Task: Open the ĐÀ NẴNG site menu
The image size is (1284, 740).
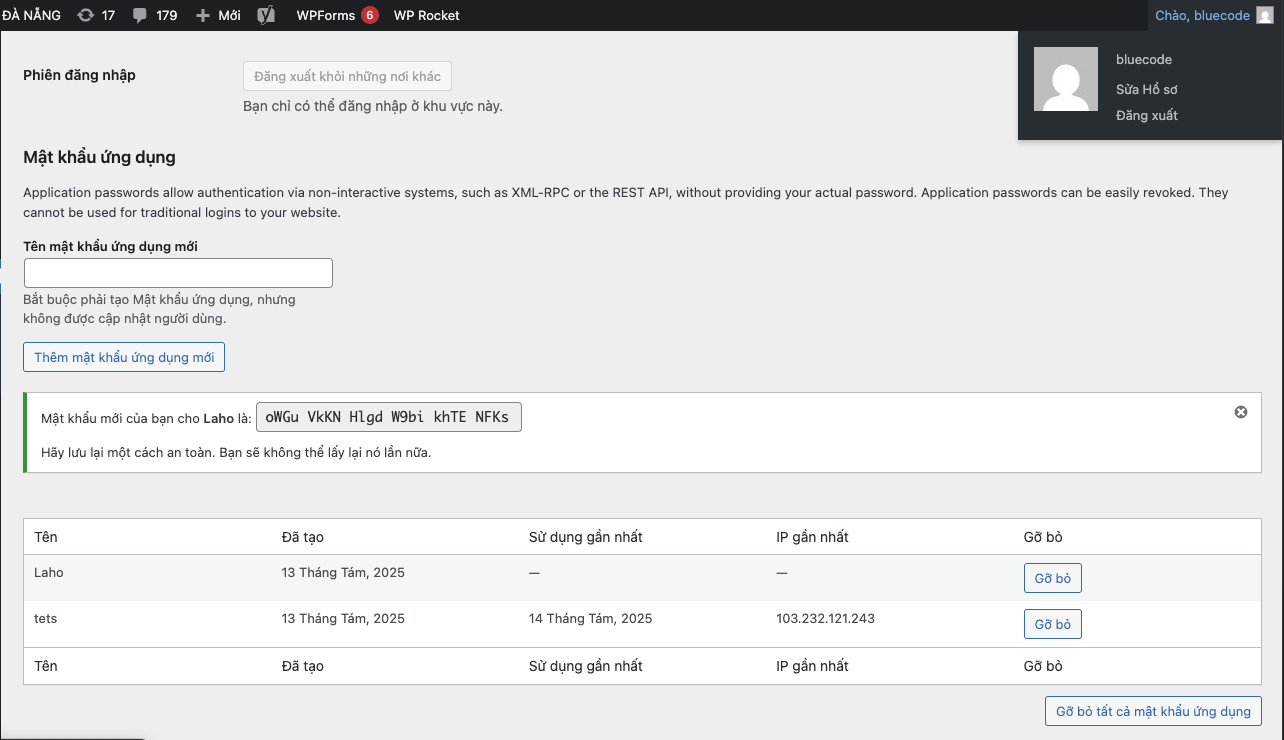Action: [x=31, y=15]
